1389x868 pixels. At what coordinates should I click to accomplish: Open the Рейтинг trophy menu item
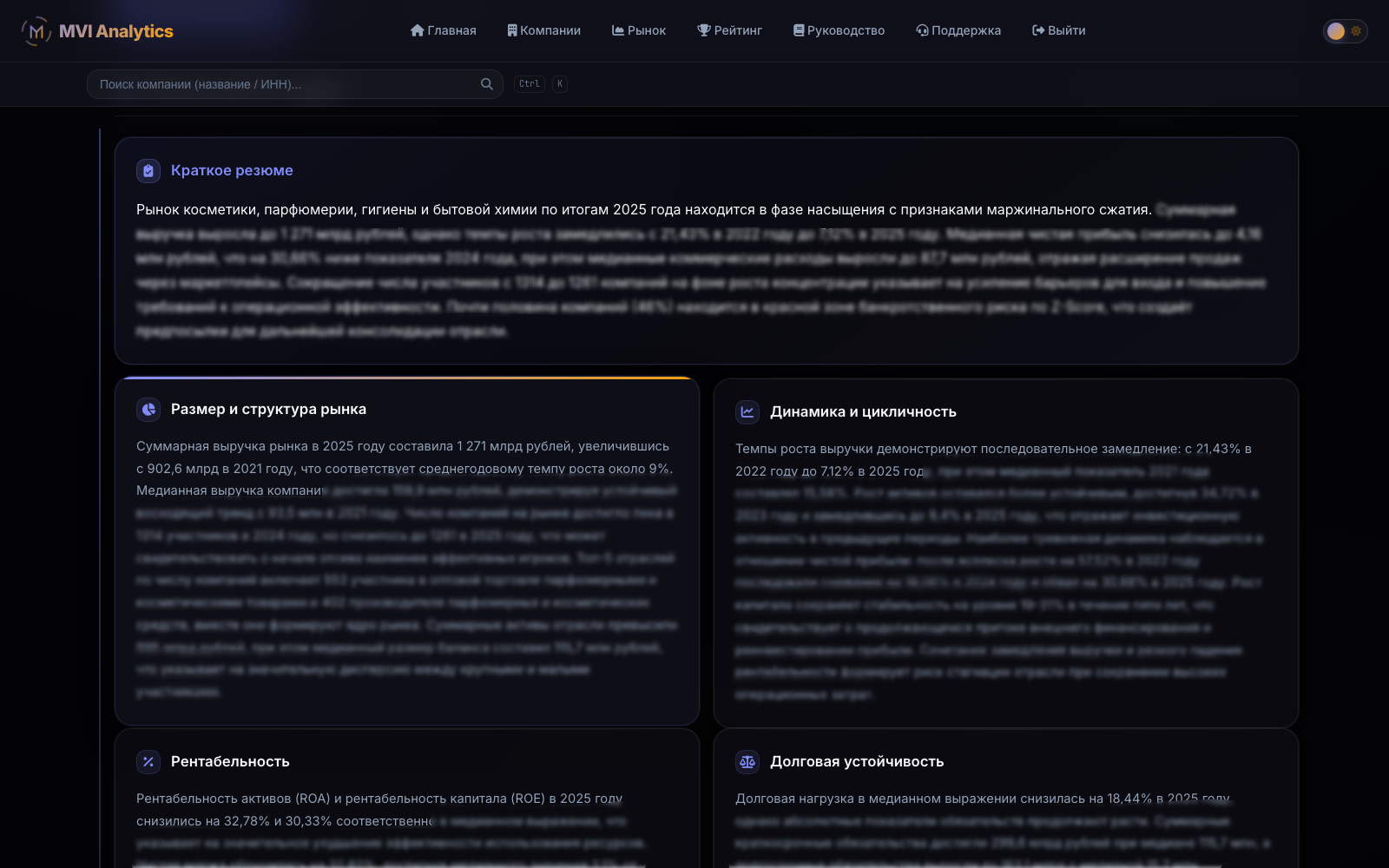[729, 30]
